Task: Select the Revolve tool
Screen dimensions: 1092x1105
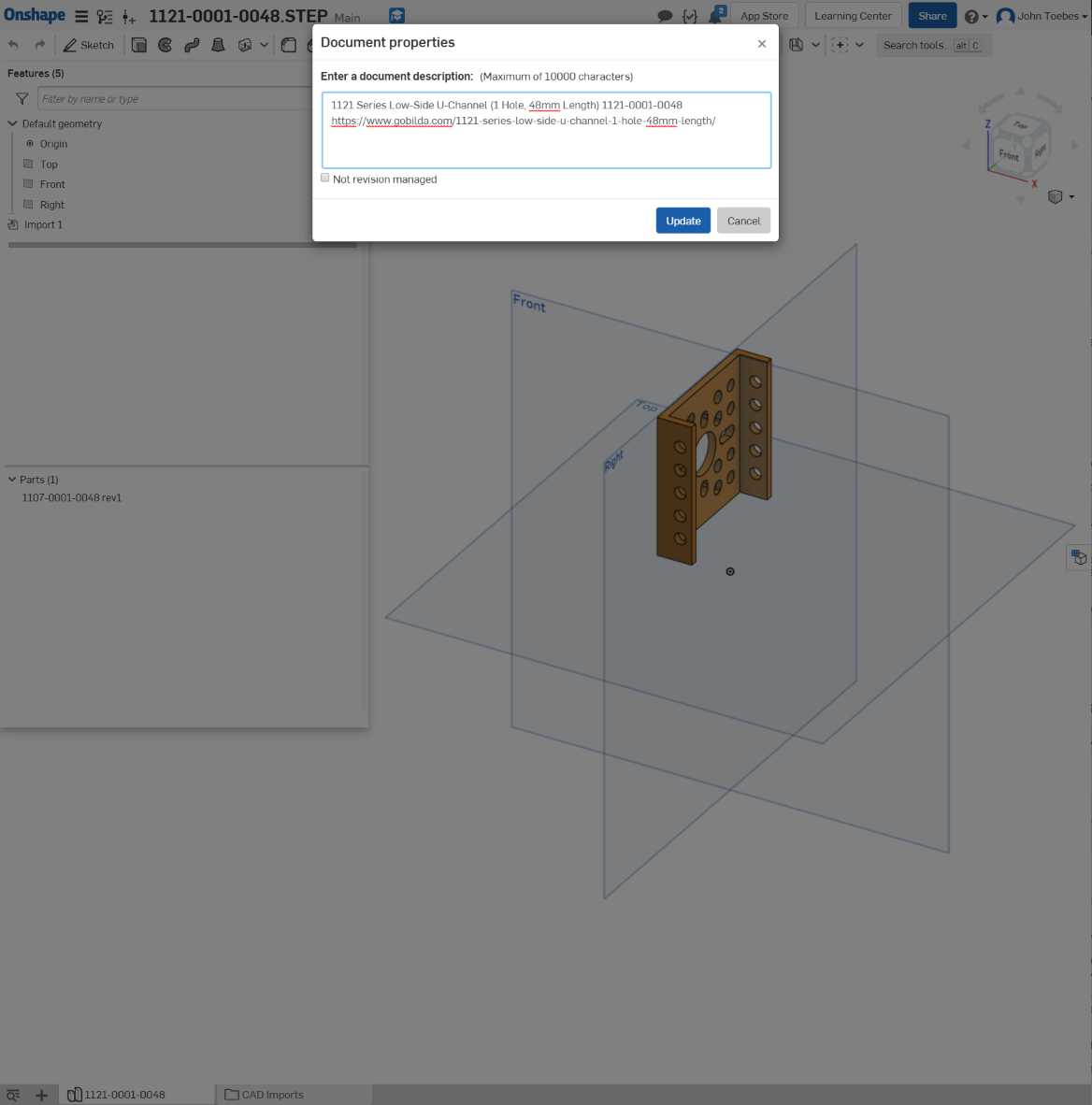Action: click(165, 45)
